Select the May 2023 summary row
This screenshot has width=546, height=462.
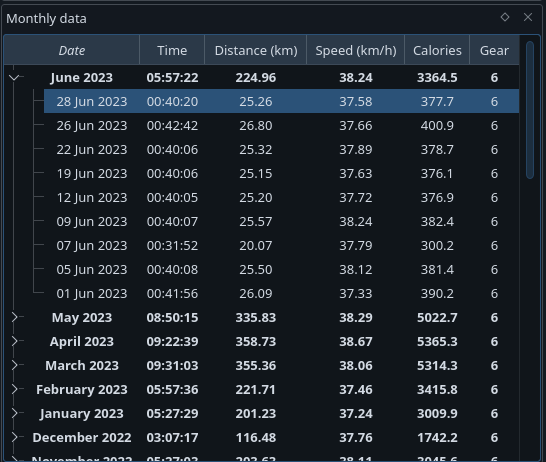(x=272, y=318)
